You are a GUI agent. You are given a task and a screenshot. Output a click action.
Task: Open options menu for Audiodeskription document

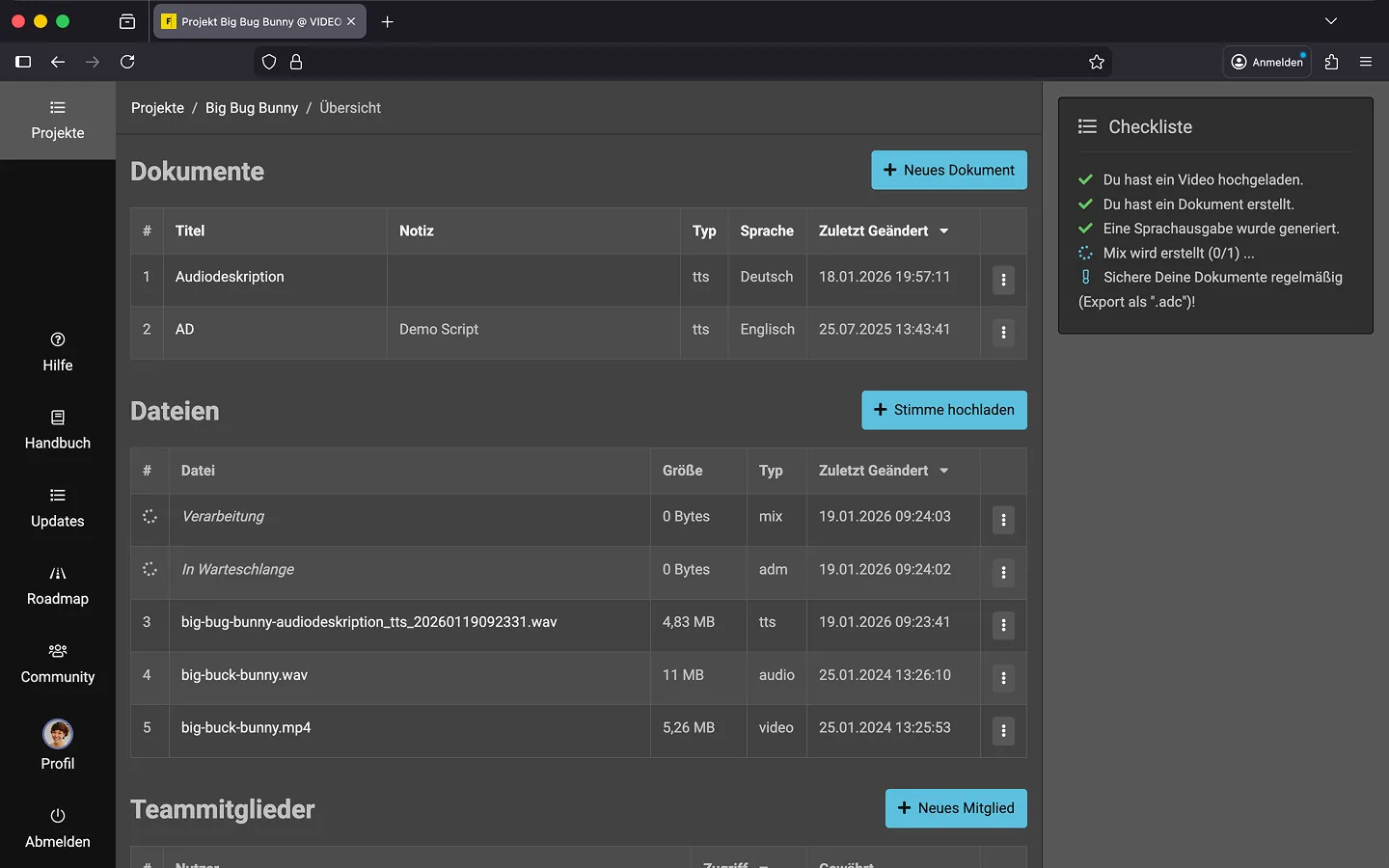(x=1003, y=280)
